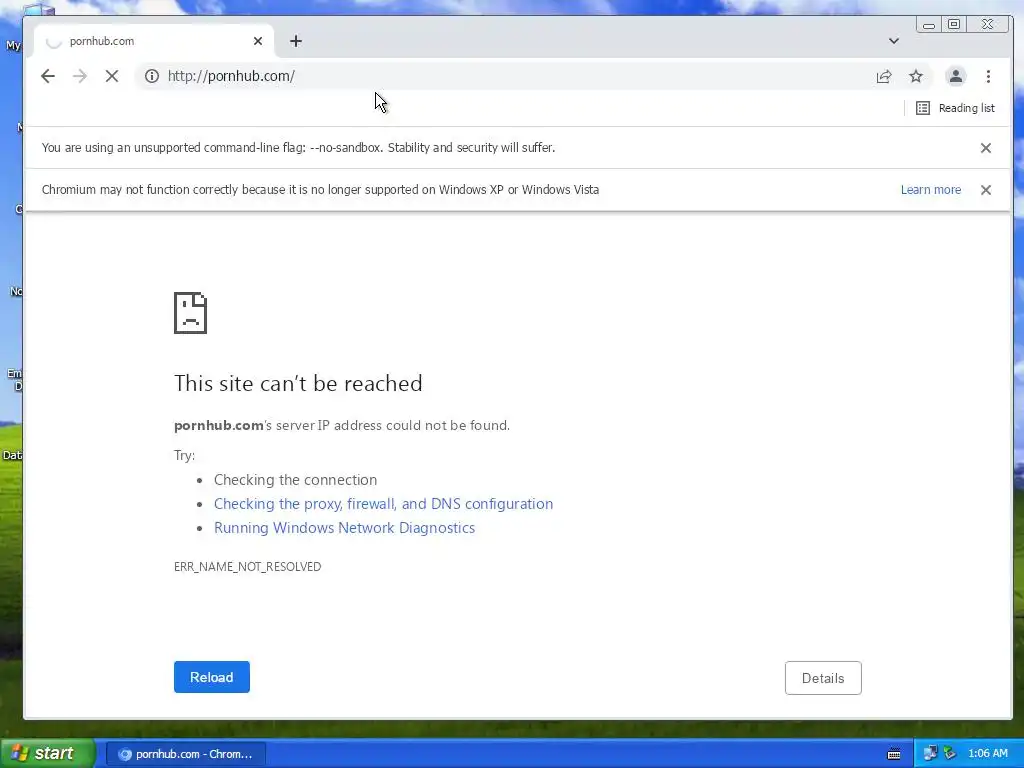This screenshot has height=768, width=1024.
Task: Open Chromium three-dot menu
Action: tap(988, 76)
